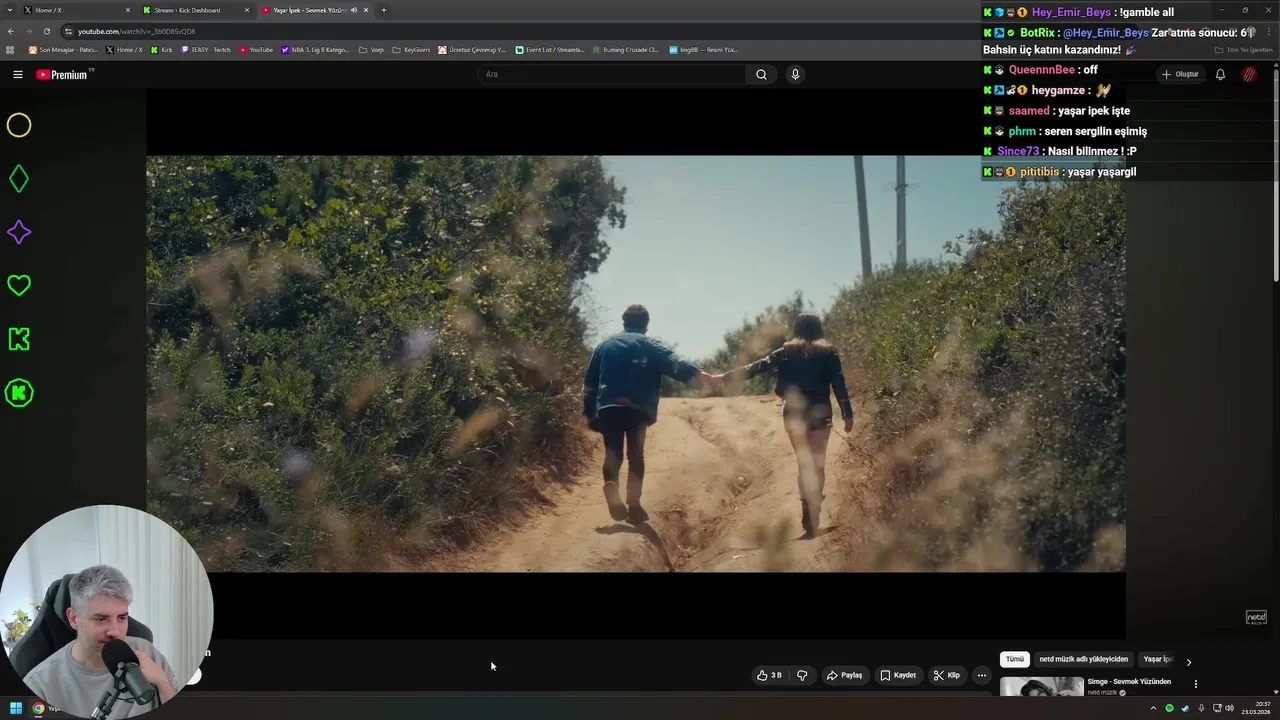Open the bookmarks apps grid icon
This screenshot has width=1280, height=720.
(11, 49)
